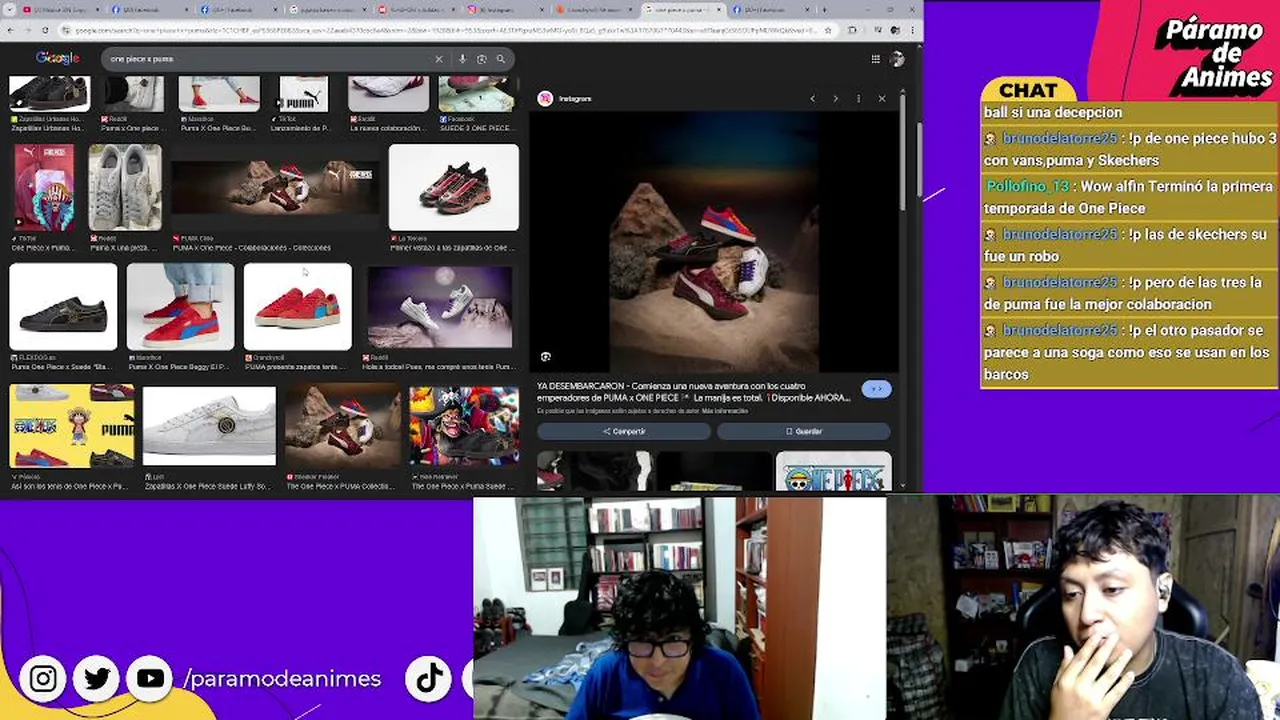Click the Google logo

57,59
